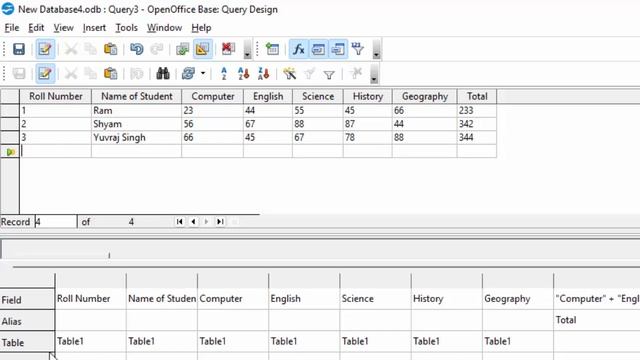Undo the last action in the upper toolbar
Screen dimensions: 640x360
[x=137, y=49]
